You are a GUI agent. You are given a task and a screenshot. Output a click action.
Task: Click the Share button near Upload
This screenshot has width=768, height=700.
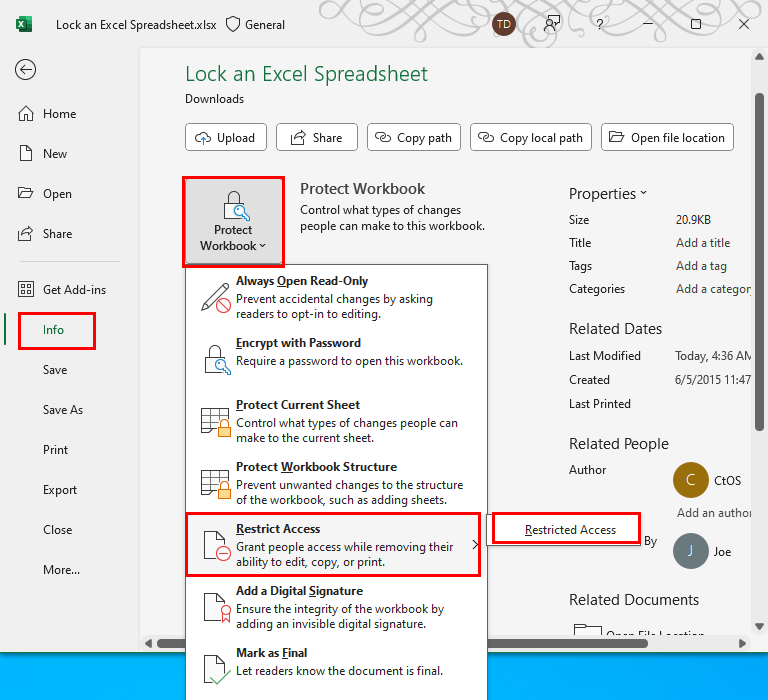coord(317,138)
